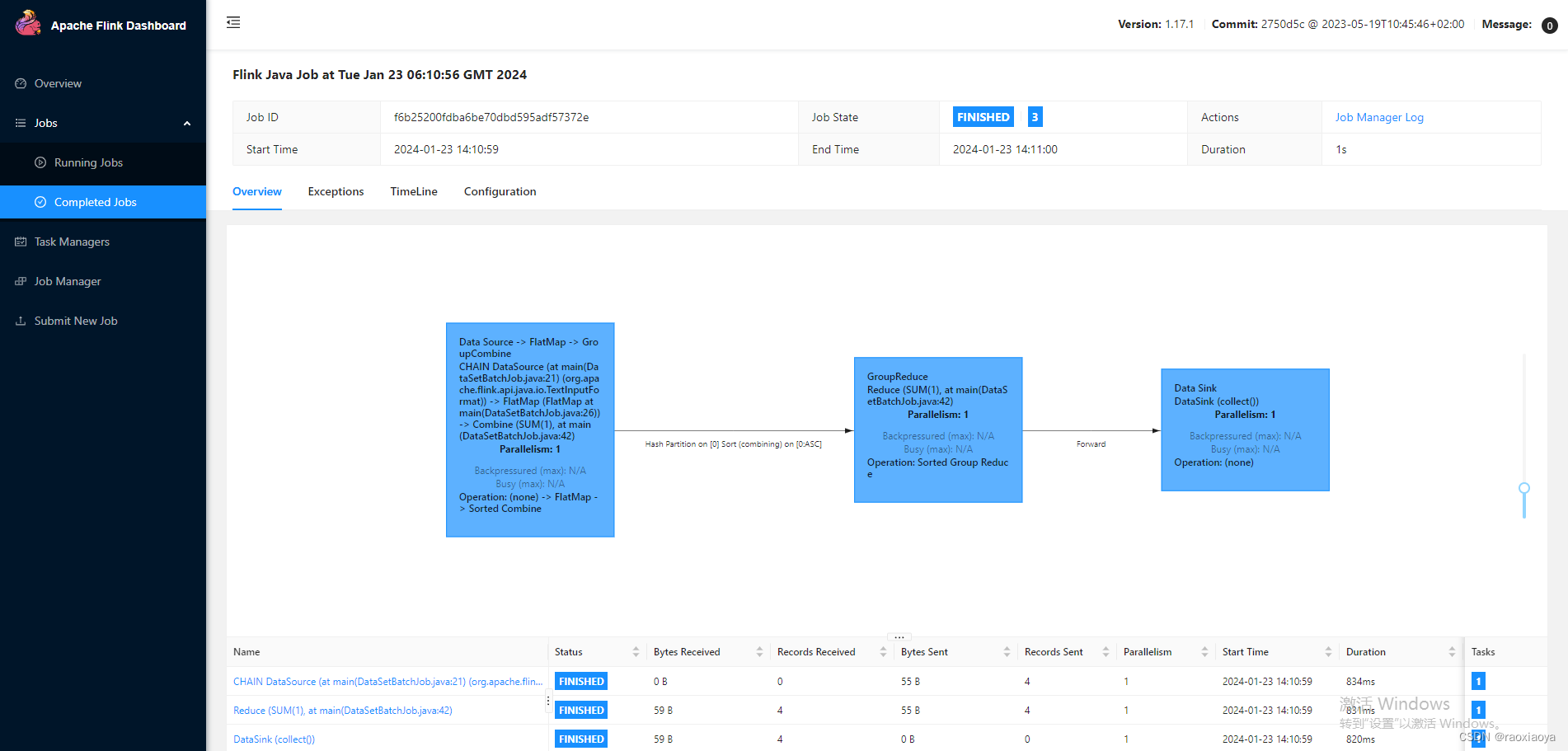Click the Hash Partition edge label
The width and height of the screenshot is (1568, 751).
click(x=733, y=444)
